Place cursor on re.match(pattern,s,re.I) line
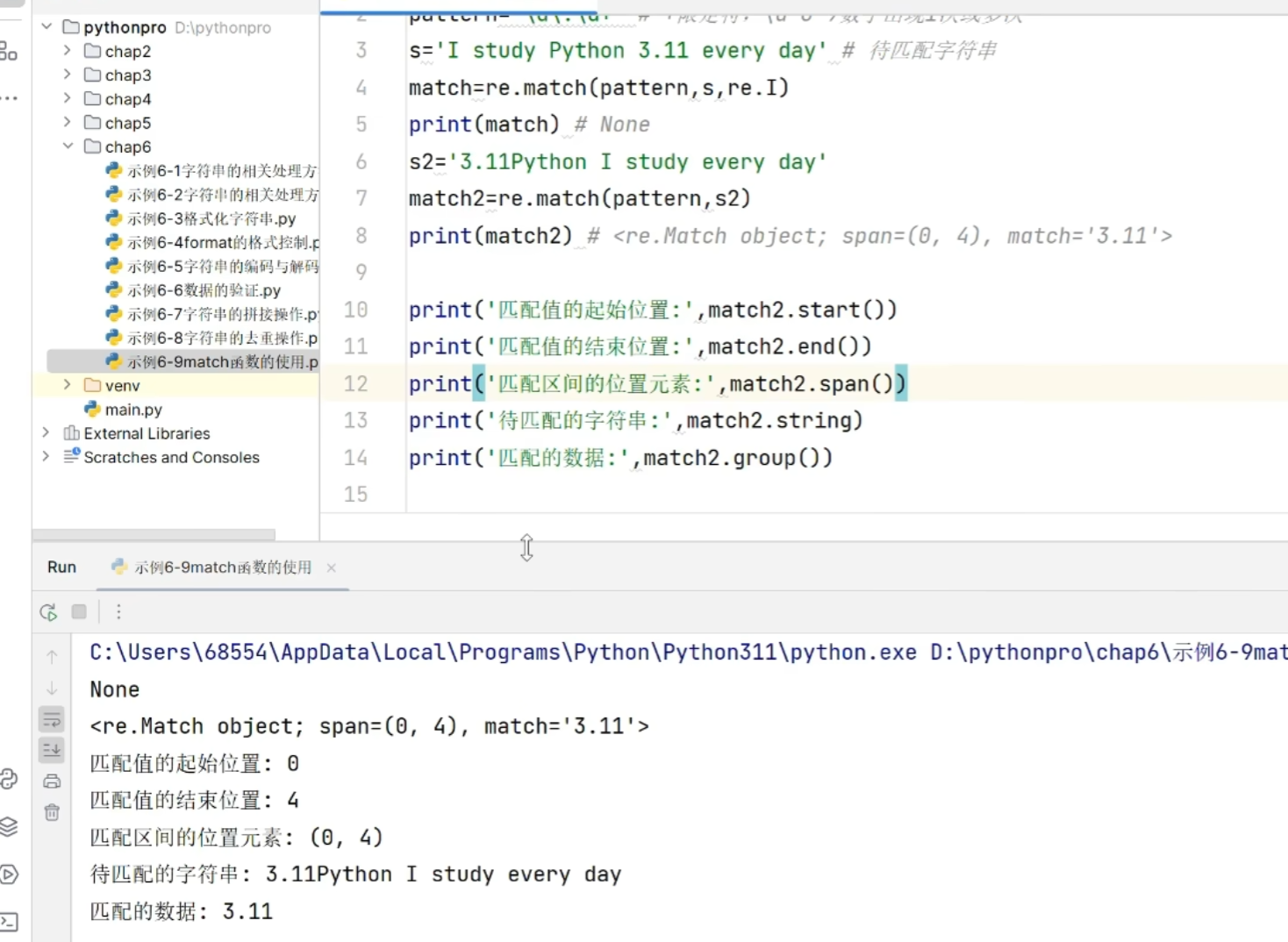 click(x=598, y=88)
